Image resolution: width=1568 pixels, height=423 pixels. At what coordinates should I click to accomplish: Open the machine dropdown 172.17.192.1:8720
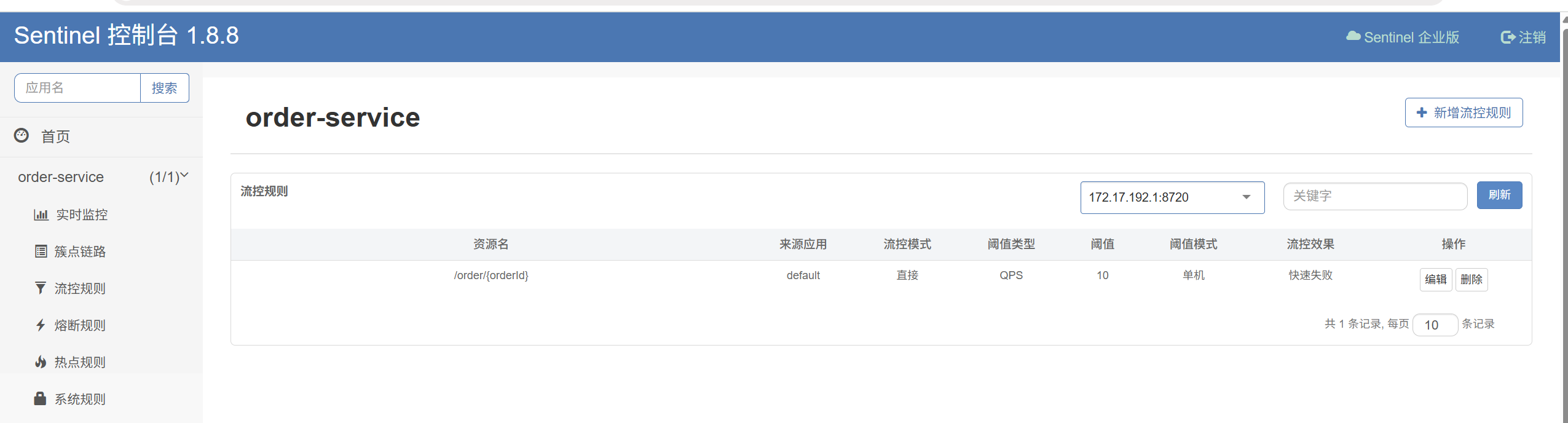point(1172,197)
